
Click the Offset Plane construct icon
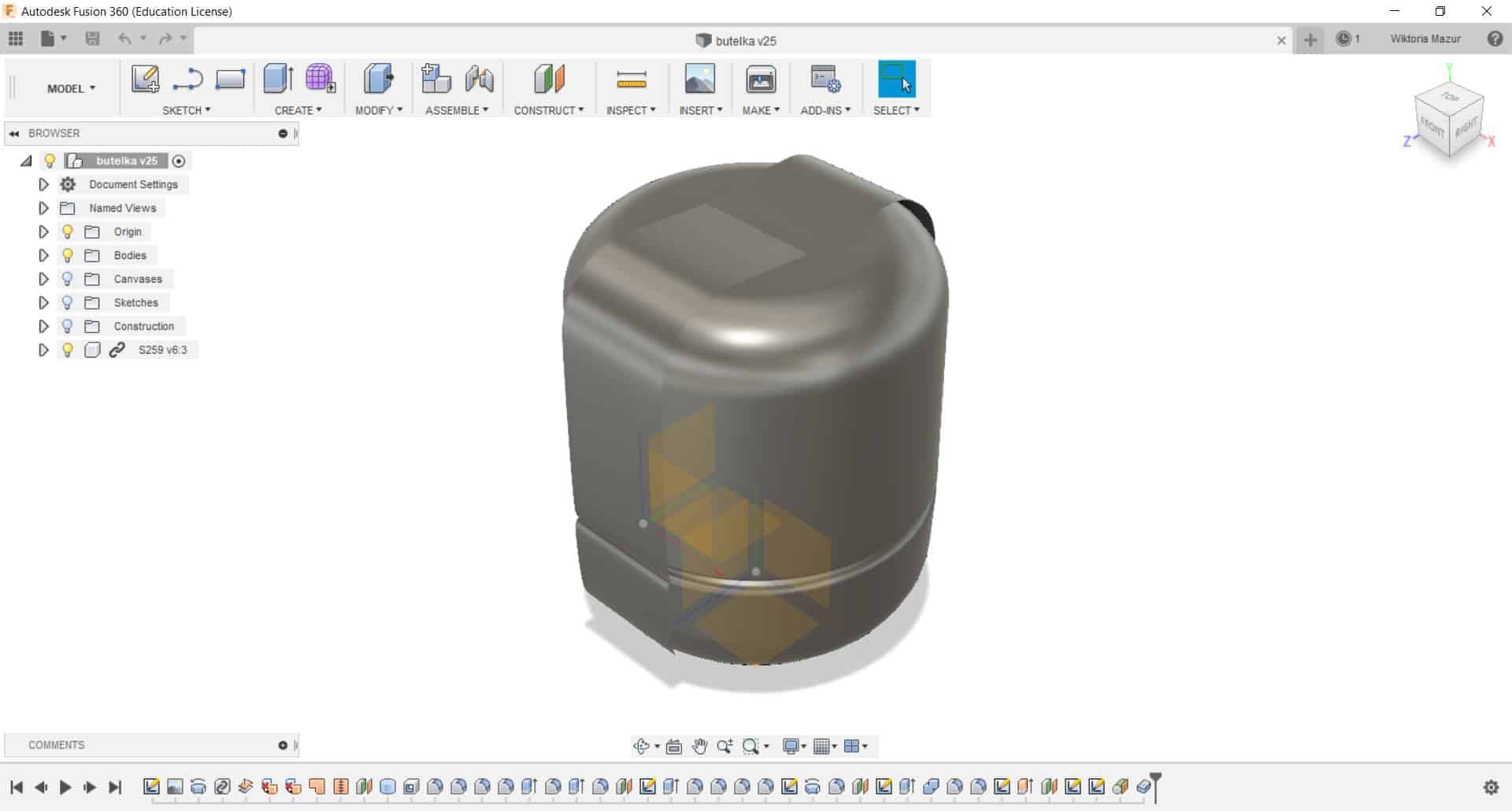tap(549, 80)
